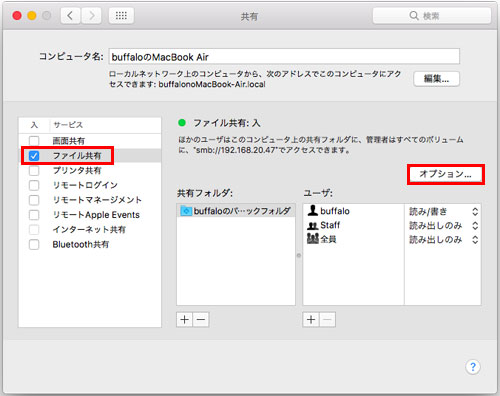Enable リモートログイン checkbox
Image resolution: width=500 pixels, height=396 pixels.
coord(34,185)
